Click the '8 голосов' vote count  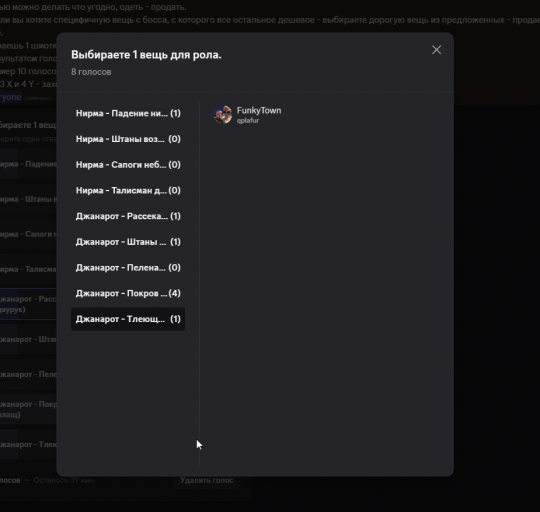(91, 72)
